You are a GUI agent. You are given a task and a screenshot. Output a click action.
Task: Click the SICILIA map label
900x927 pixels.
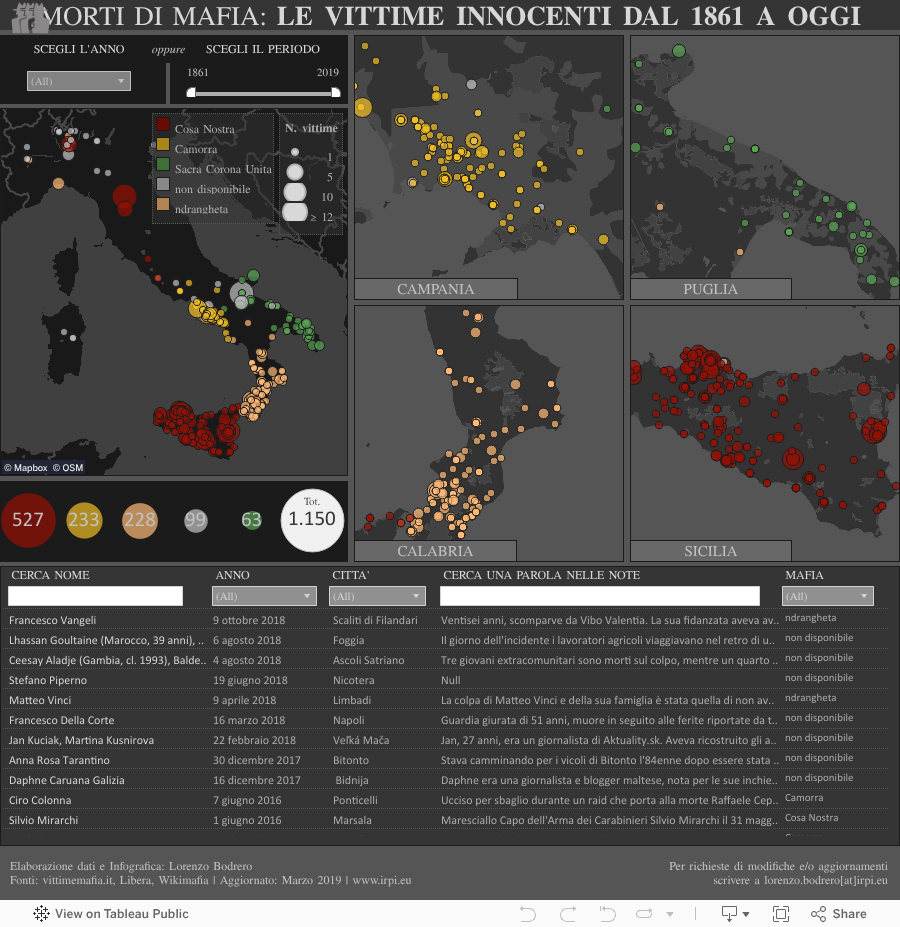[x=711, y=551]
